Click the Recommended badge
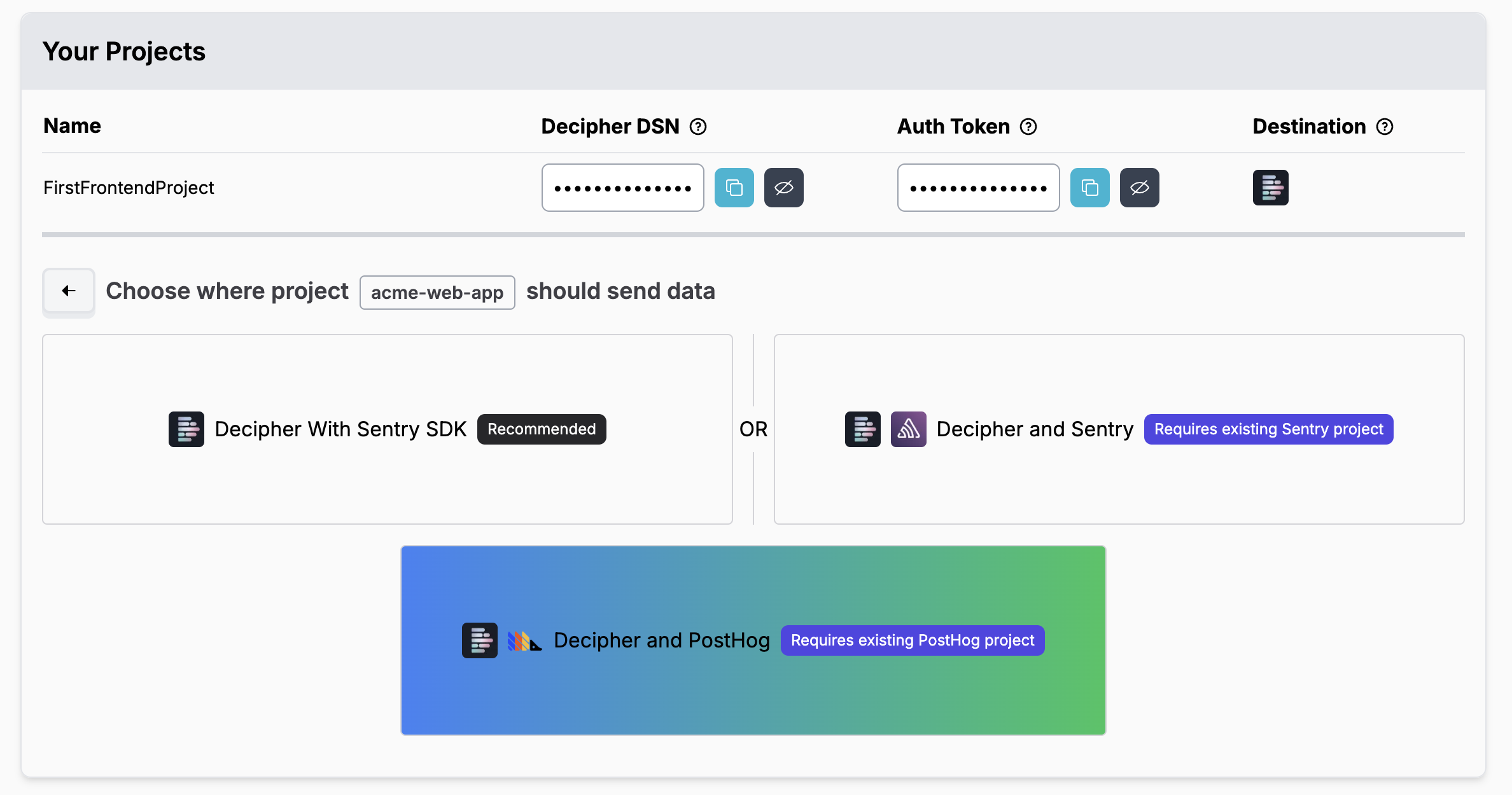Viewport: 1512px width, 795px height. (542, 429)
